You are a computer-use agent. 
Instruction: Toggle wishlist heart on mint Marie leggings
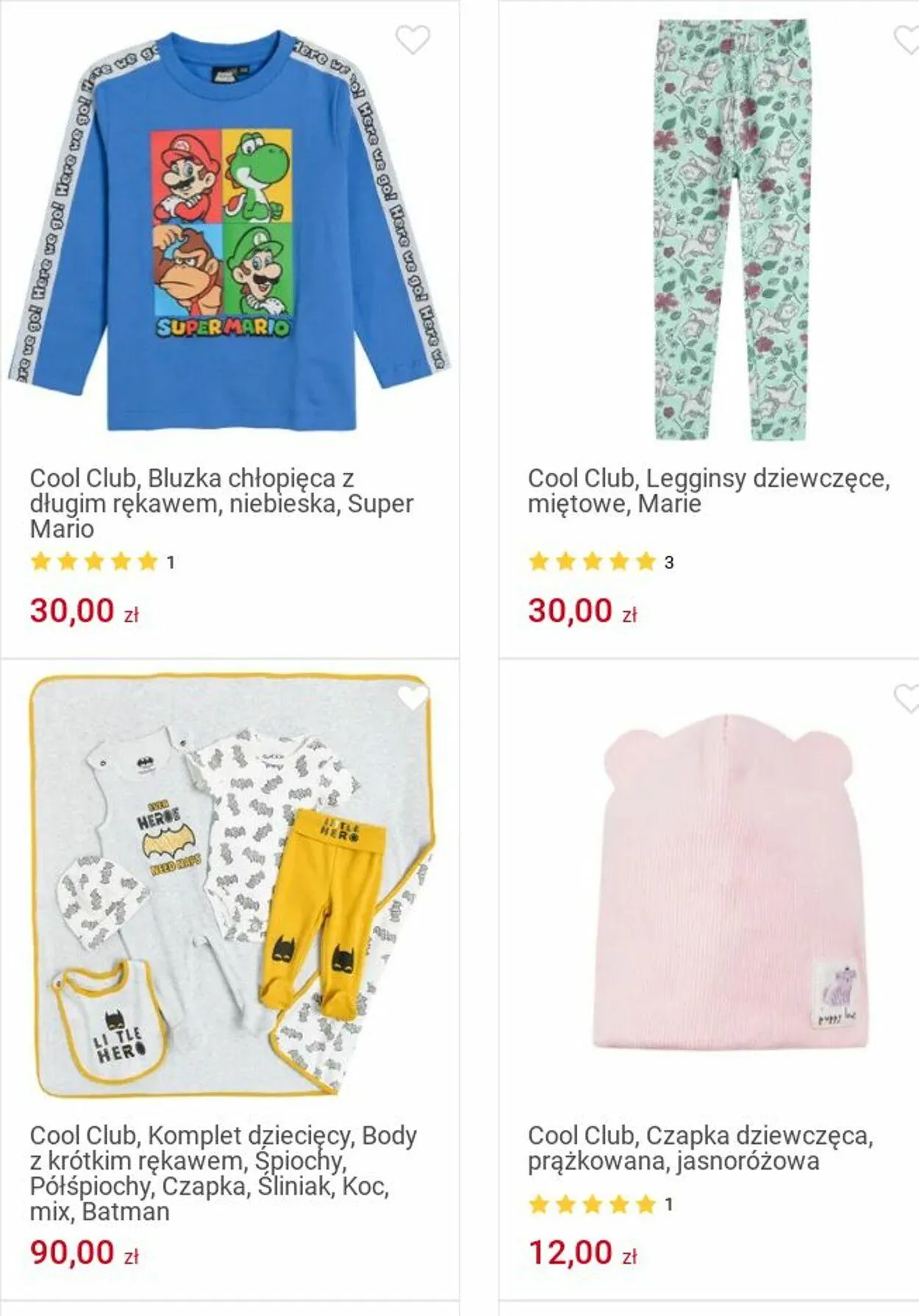click(x=907, y=40)
